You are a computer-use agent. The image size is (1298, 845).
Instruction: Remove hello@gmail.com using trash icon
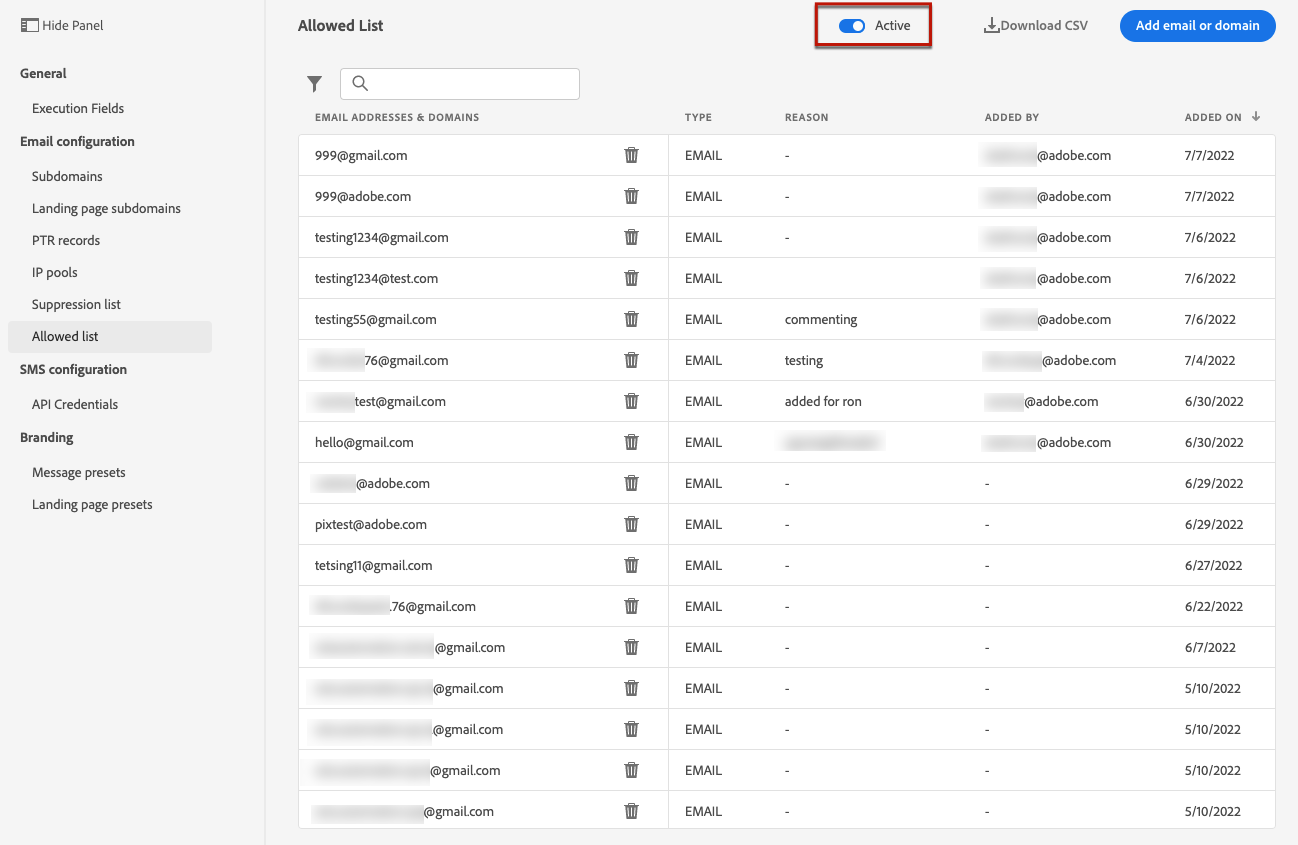pos(631,442)
